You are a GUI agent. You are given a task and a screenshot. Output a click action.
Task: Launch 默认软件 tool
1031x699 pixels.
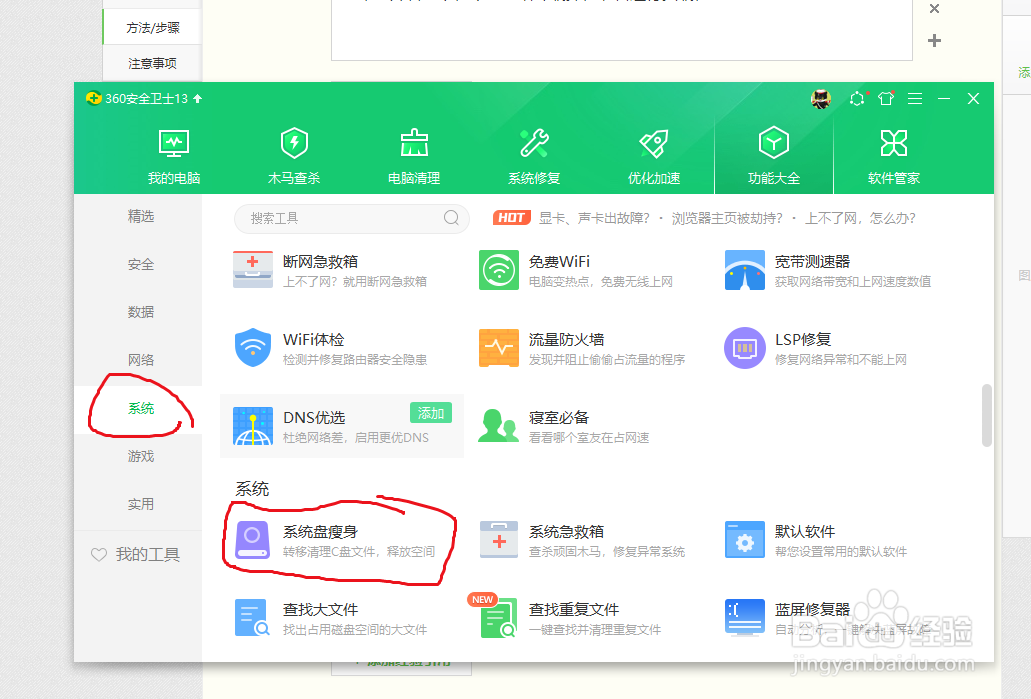(x=815, y=541)
